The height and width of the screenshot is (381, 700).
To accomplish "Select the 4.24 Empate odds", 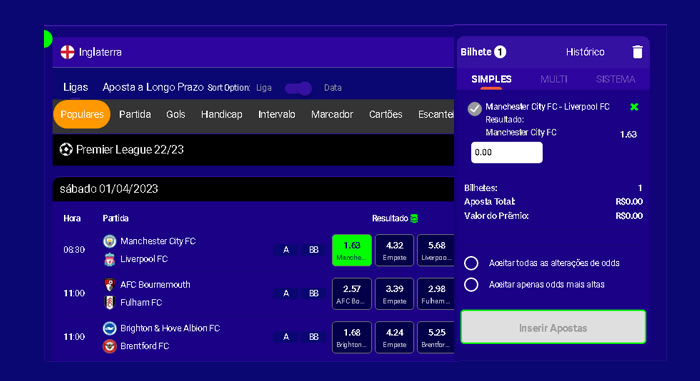I will click(x=394, y=337).
